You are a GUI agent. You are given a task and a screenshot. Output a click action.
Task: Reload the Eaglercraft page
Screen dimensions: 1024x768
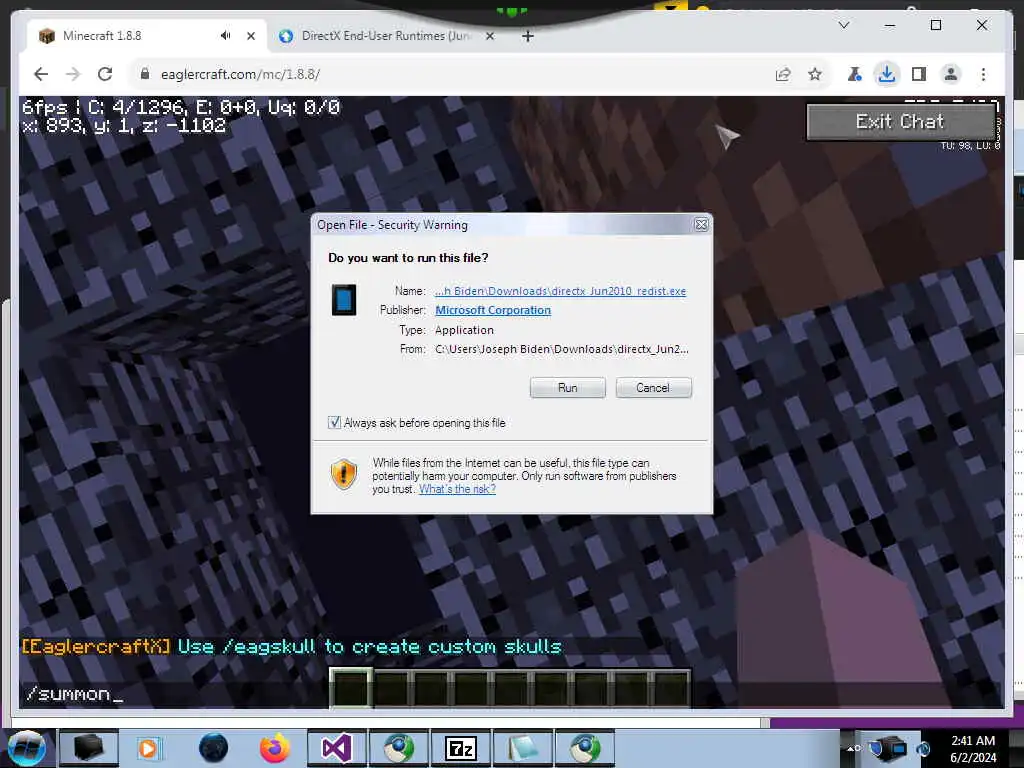[105, 74]
